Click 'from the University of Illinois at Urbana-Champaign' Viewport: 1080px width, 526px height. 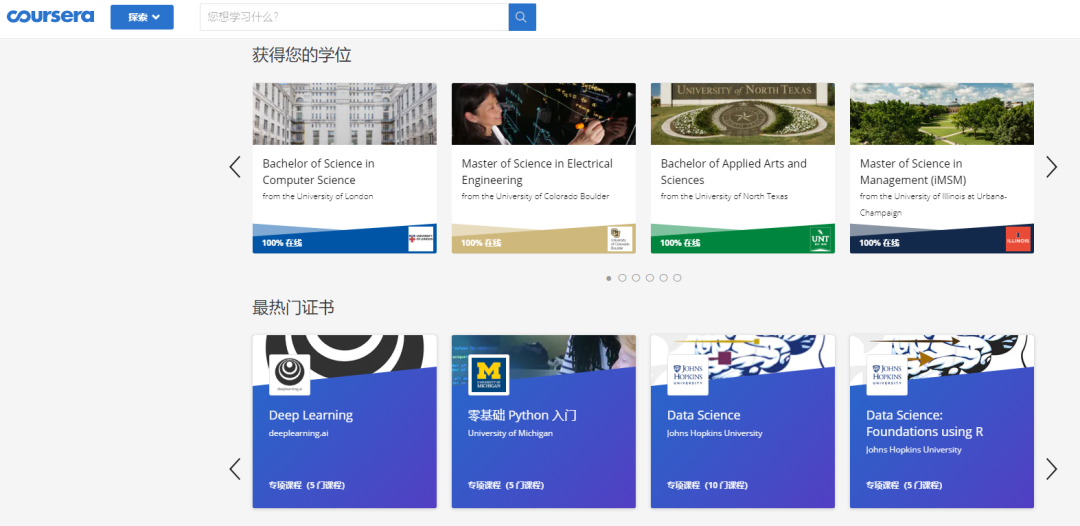933,204
